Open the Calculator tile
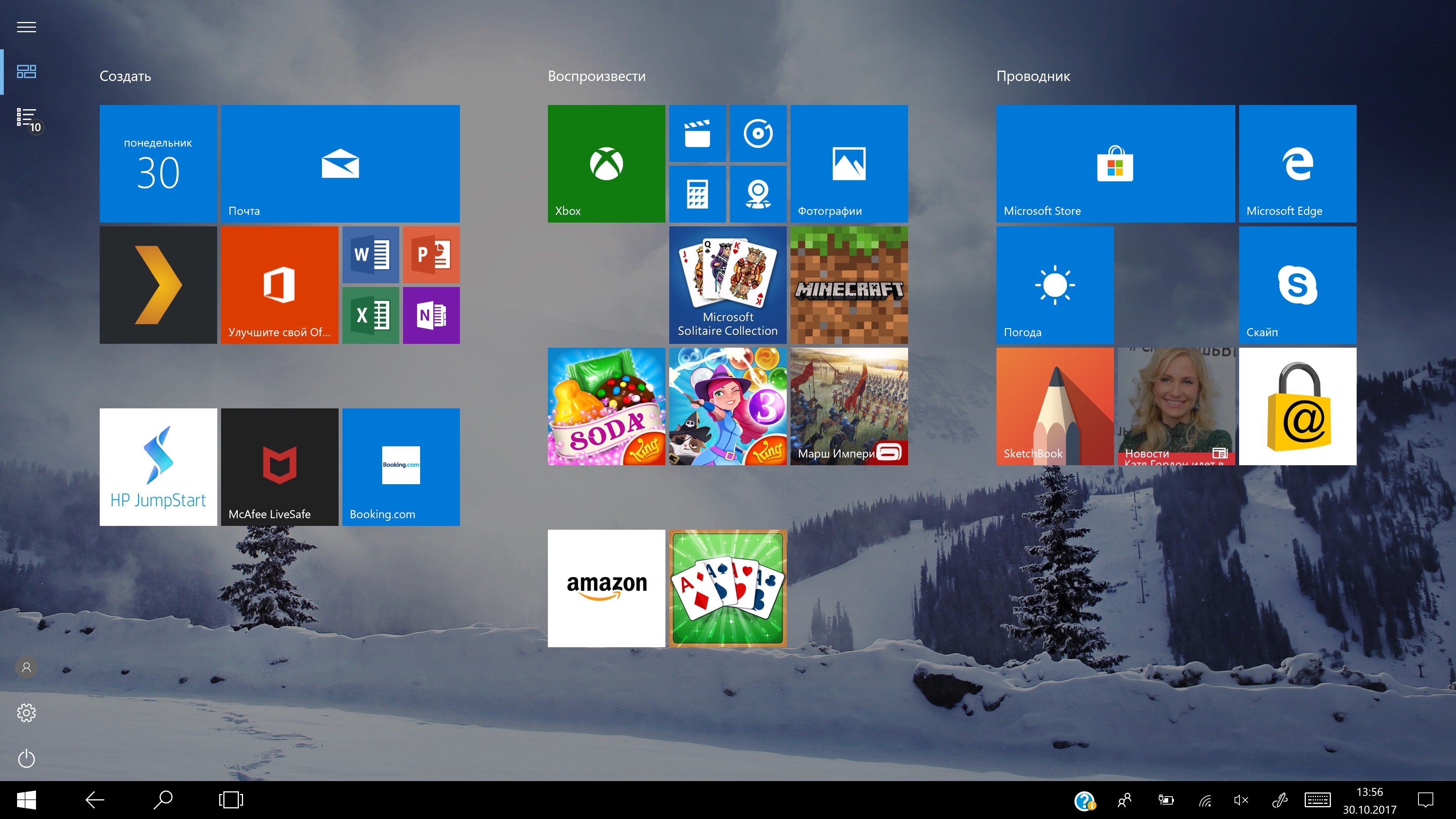The width and height of the screenshot is (1456, 819). (x=698, y=194)
